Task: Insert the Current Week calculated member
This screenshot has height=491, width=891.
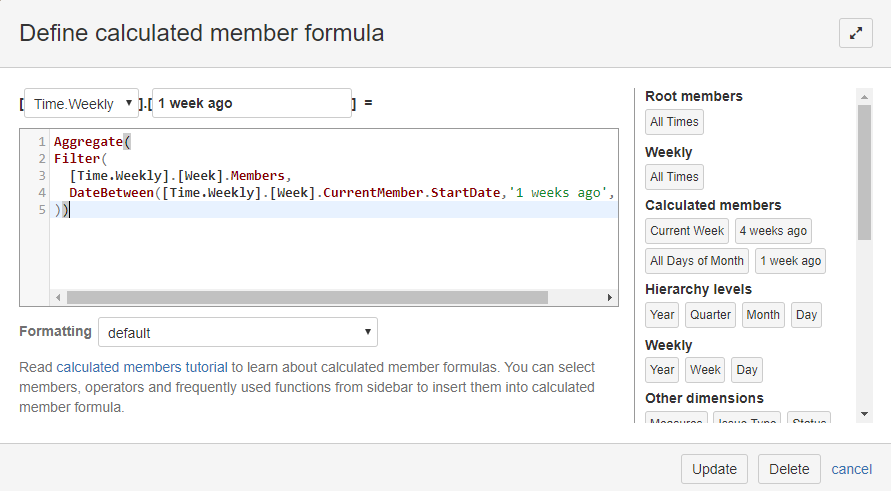Action: point(686,231)
